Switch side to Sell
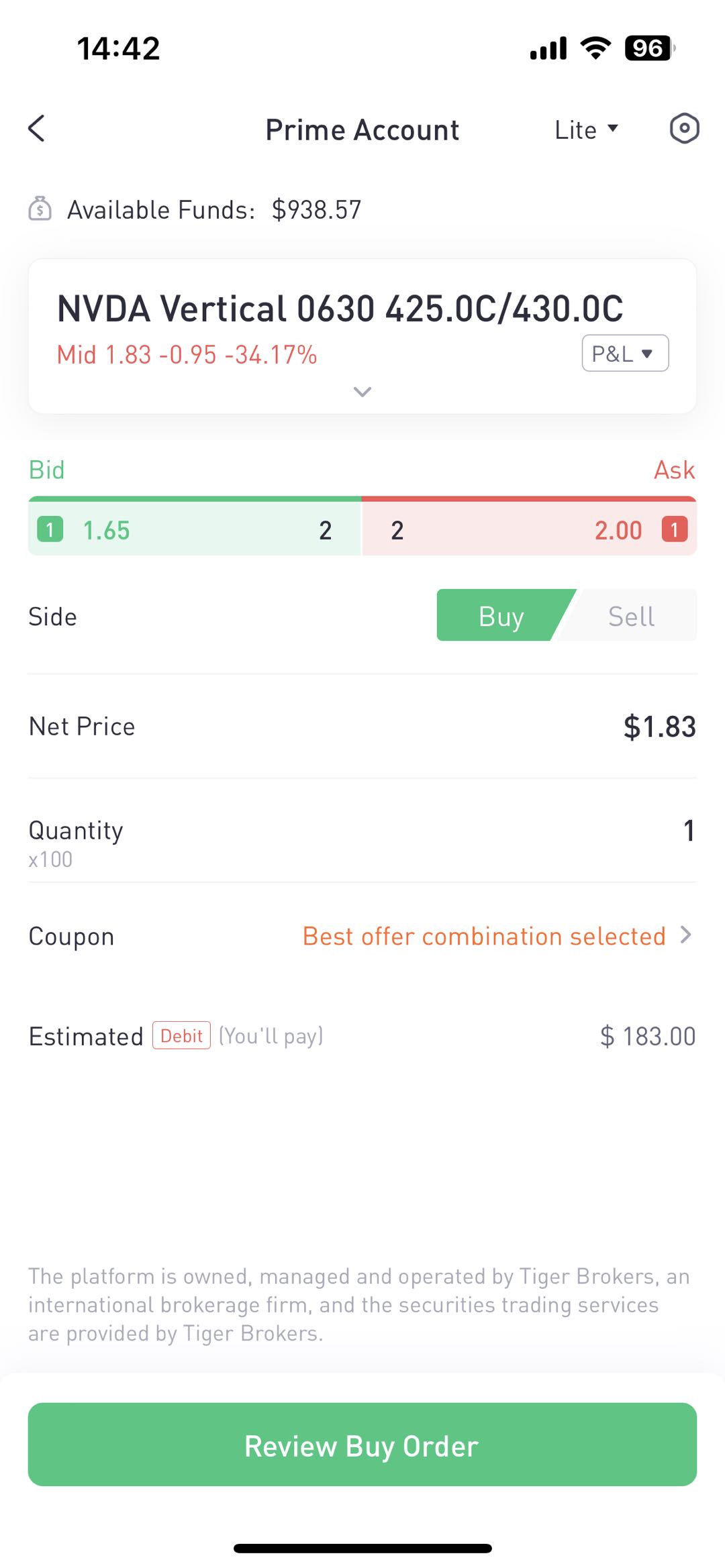The height and width of the screenshot is (1568, 725). point(631,616)
